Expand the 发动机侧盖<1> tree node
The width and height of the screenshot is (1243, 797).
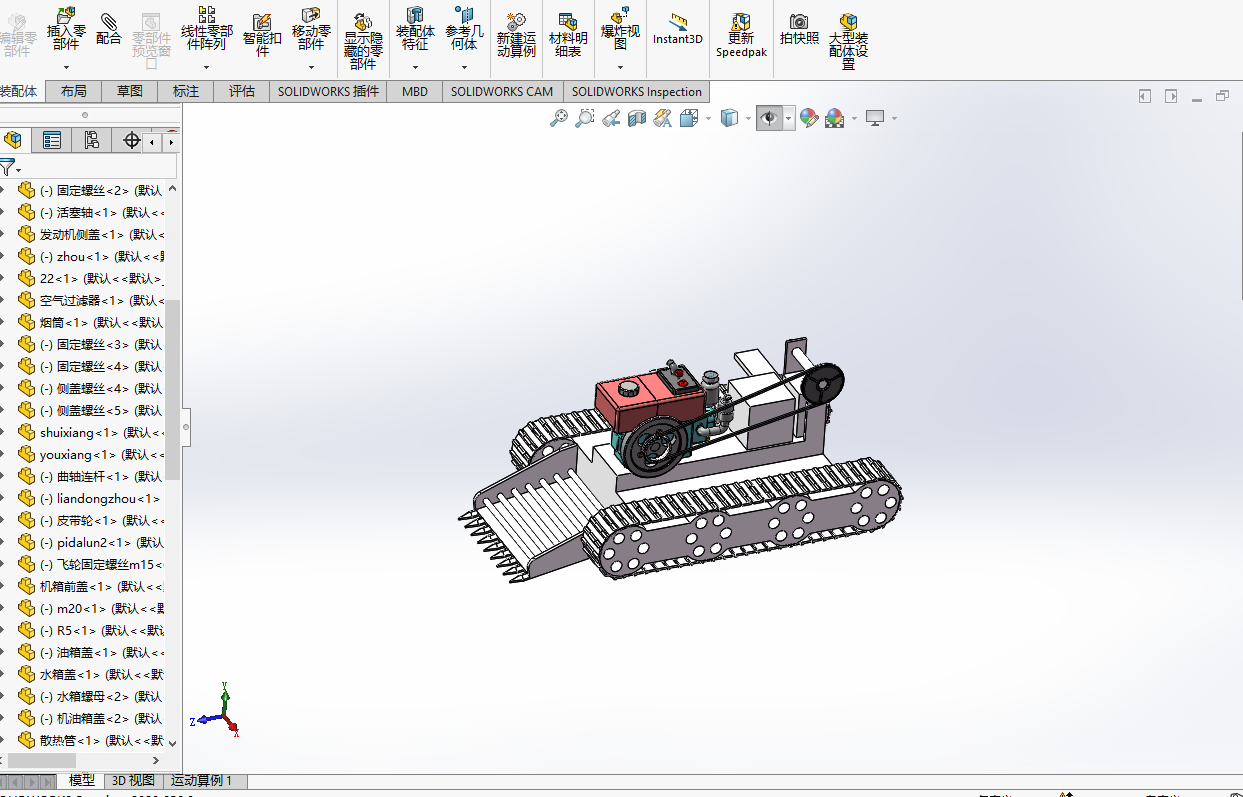[3, 234]
